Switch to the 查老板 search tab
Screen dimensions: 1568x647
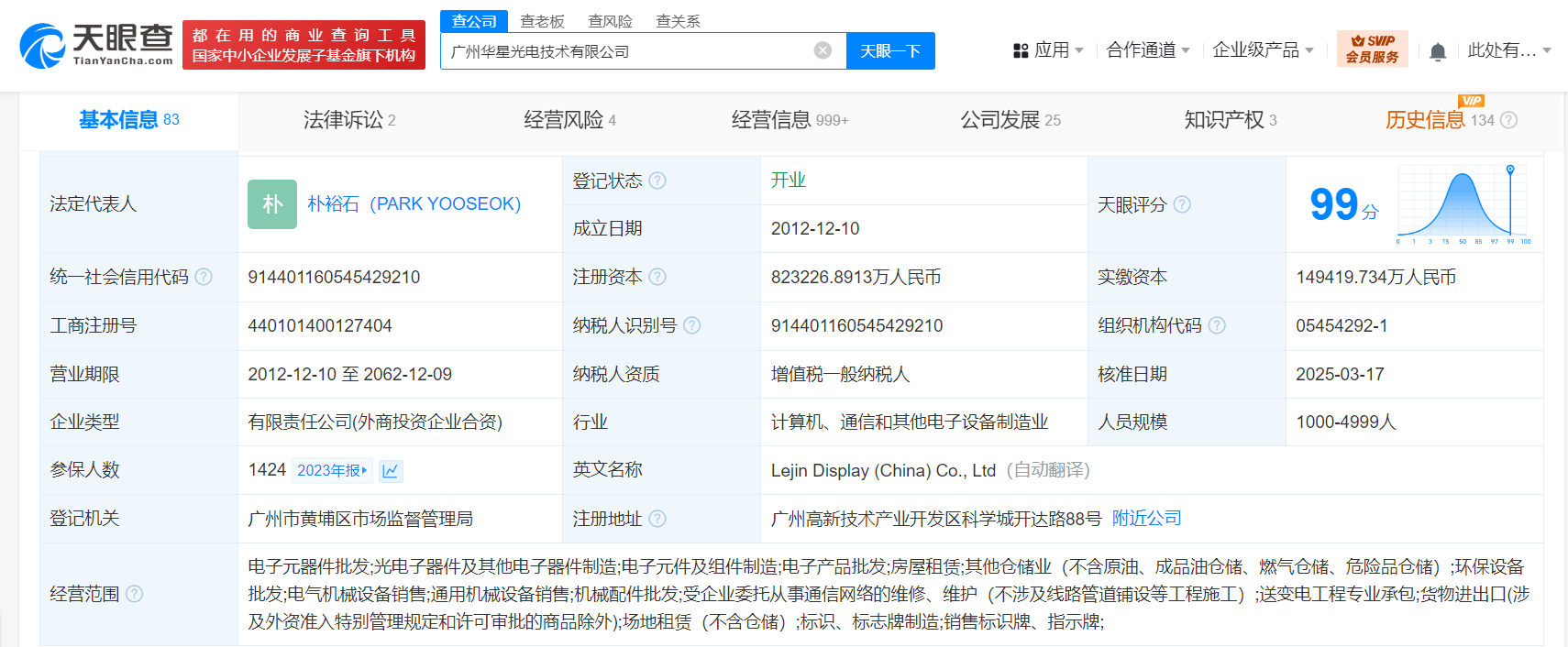point(542,21)
